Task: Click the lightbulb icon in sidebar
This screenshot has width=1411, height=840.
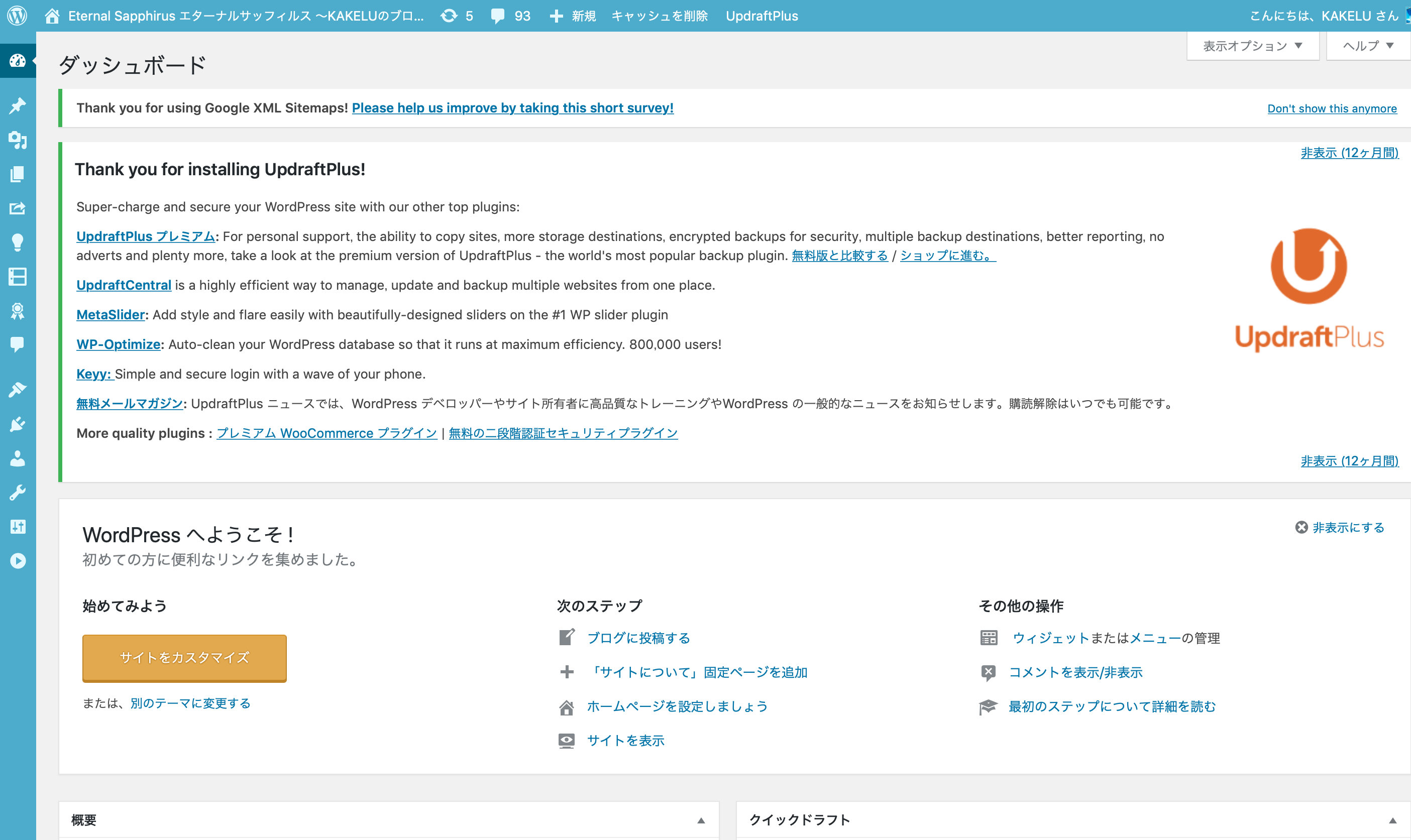Action: point(18,243)
